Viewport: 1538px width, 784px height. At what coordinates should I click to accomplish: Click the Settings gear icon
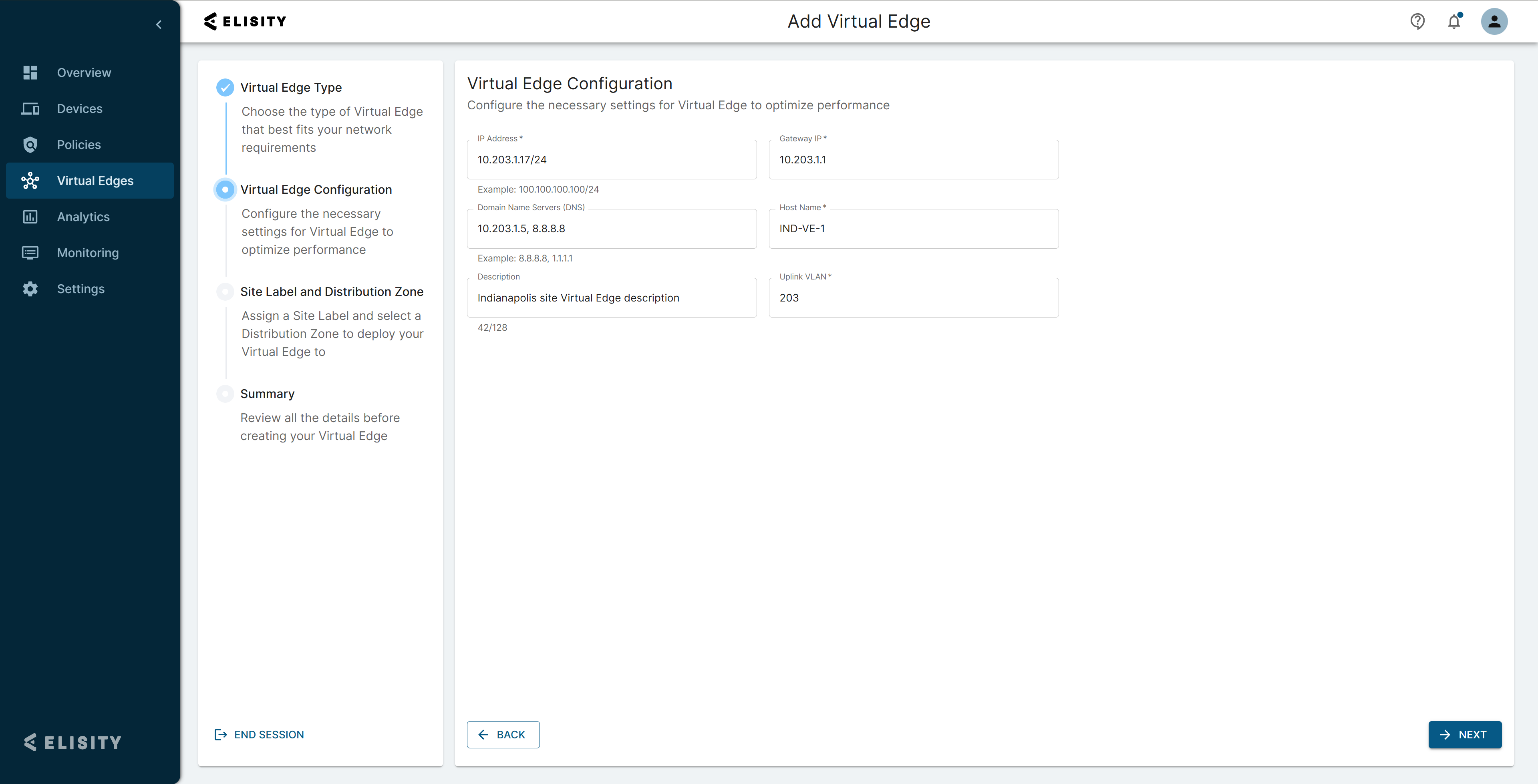[30, 289]
